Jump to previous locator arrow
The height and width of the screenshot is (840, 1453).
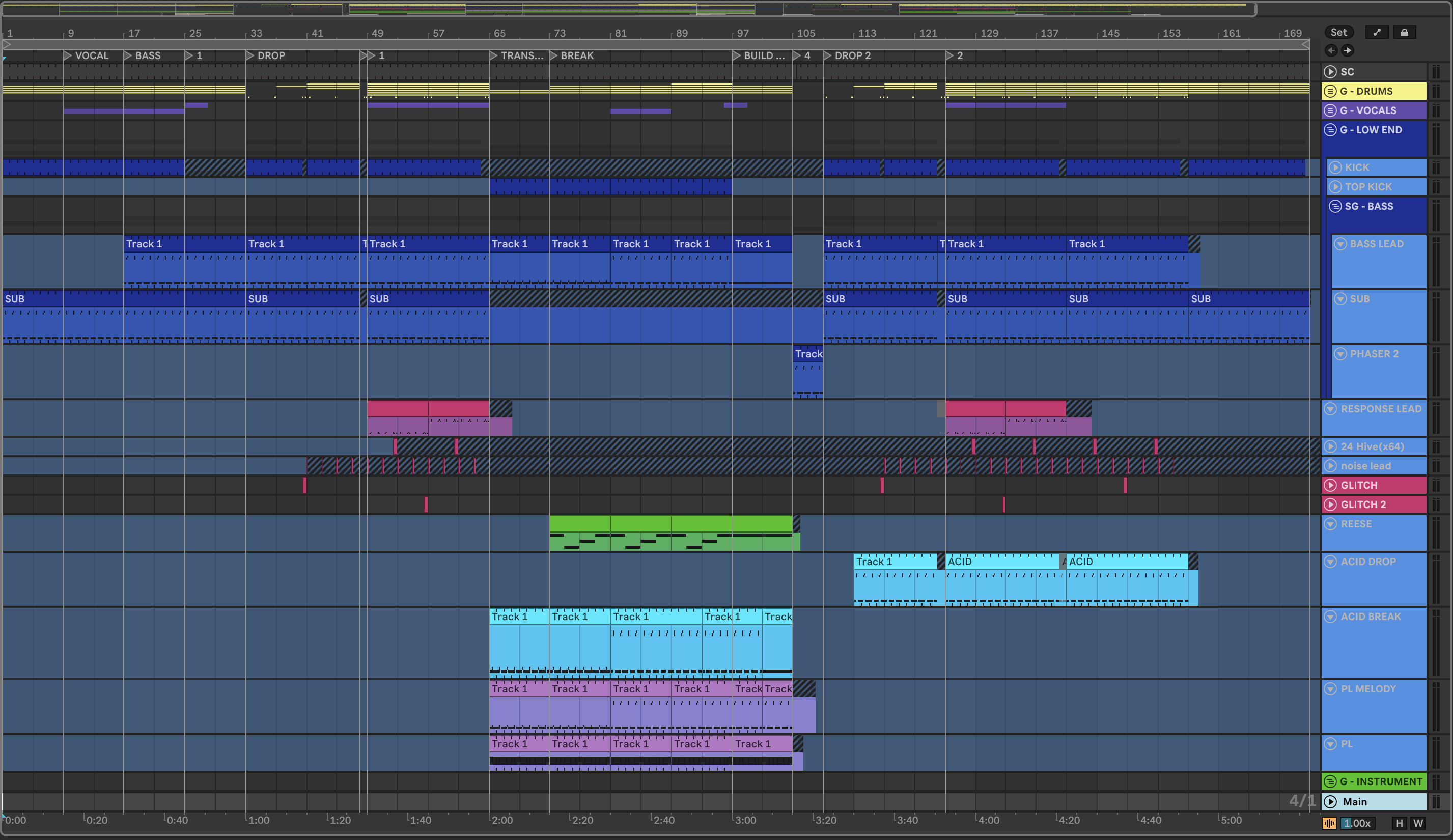pos(1331,51)
